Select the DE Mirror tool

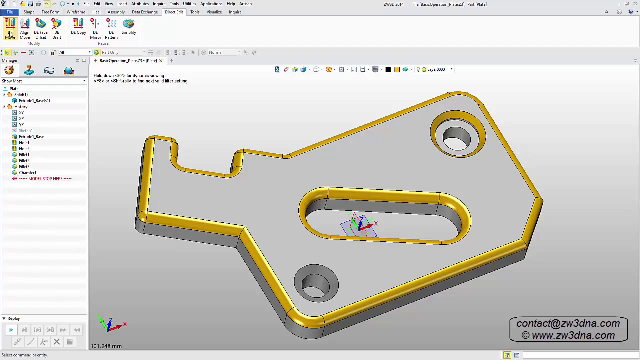pos(95,28)
